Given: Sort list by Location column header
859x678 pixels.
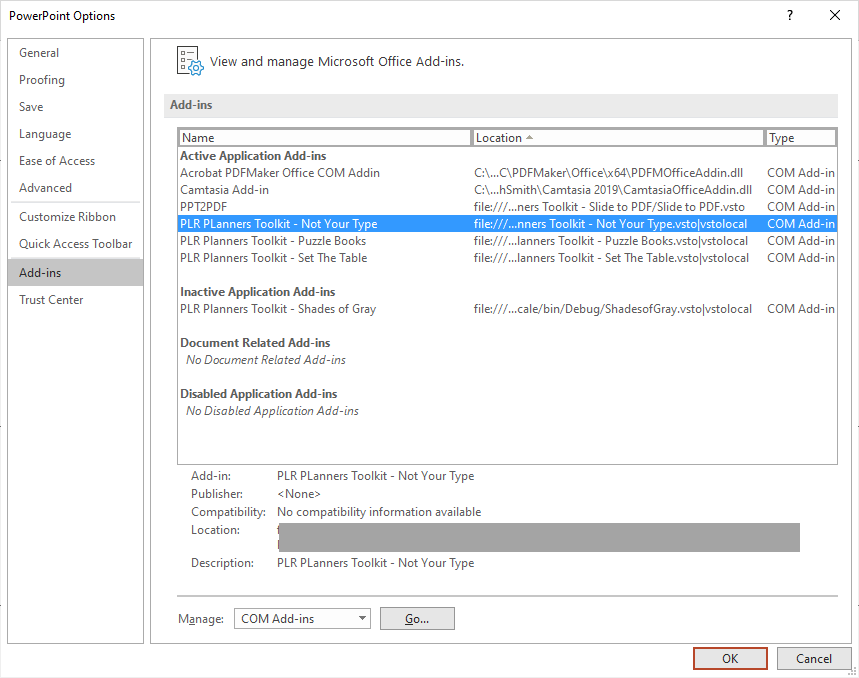Looking at the screenshot, I should [618, 138].
